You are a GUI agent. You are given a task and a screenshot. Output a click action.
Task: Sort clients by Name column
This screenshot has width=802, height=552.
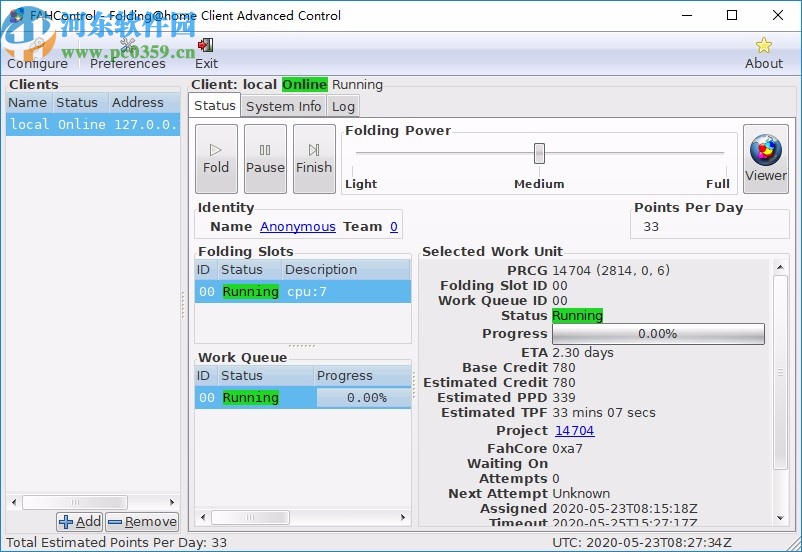point(28,102)
